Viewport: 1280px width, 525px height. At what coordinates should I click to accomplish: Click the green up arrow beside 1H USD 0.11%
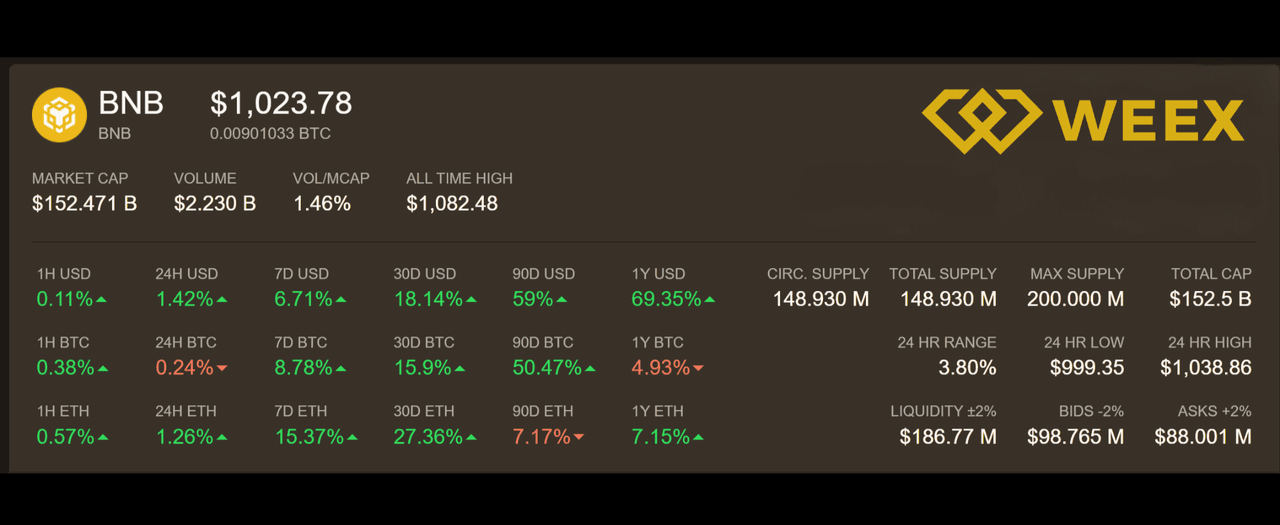[102, 299]
